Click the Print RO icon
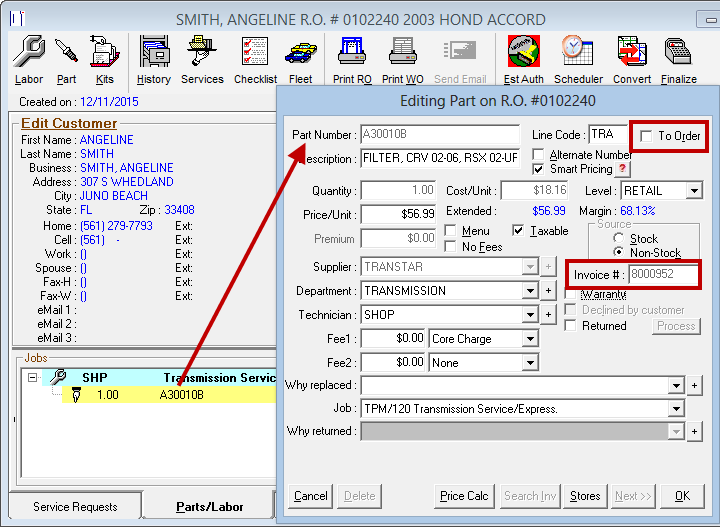720x527 pixels. click(x=354, y=59)
